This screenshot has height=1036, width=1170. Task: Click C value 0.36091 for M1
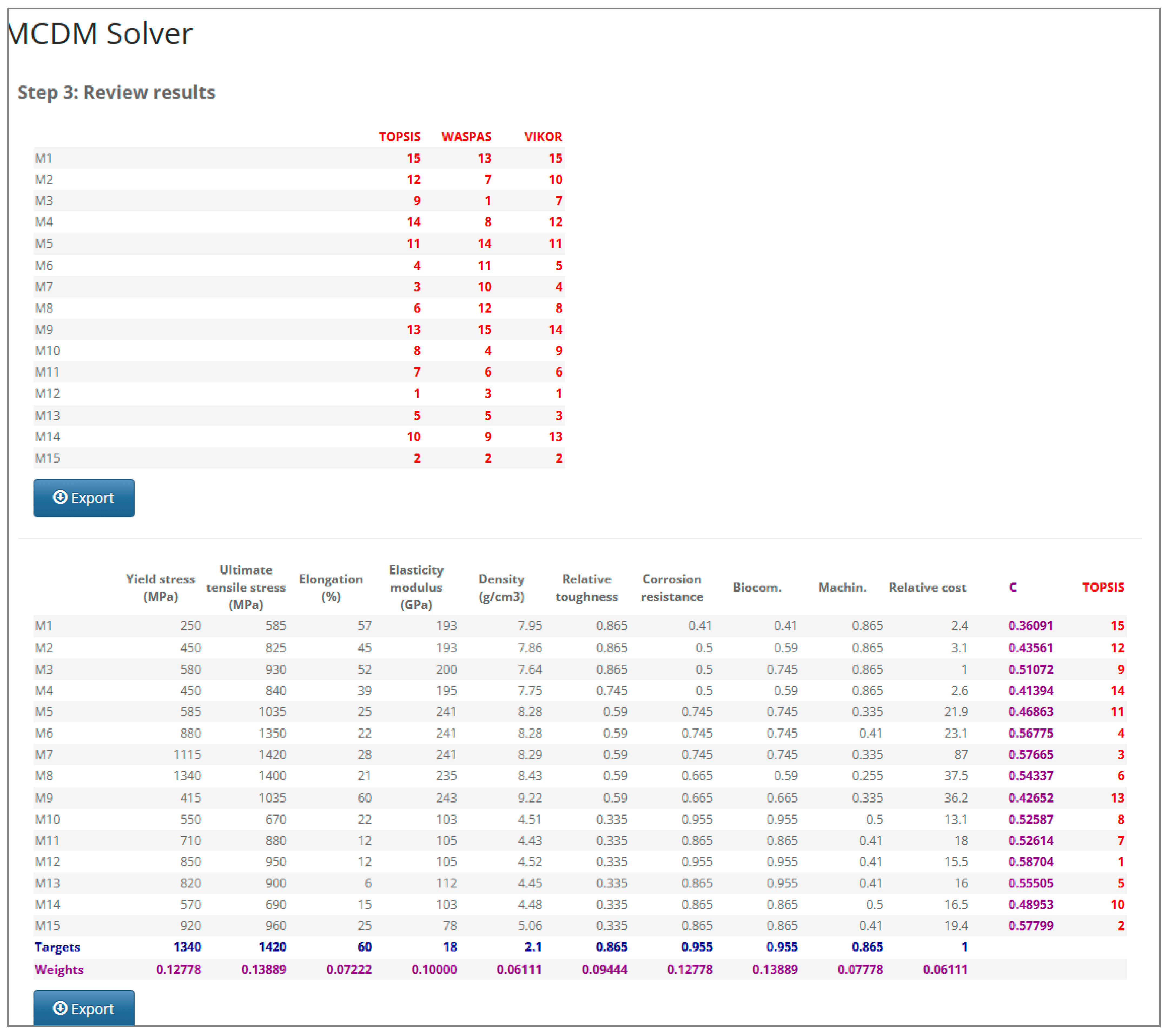(x=1030, y=626)
